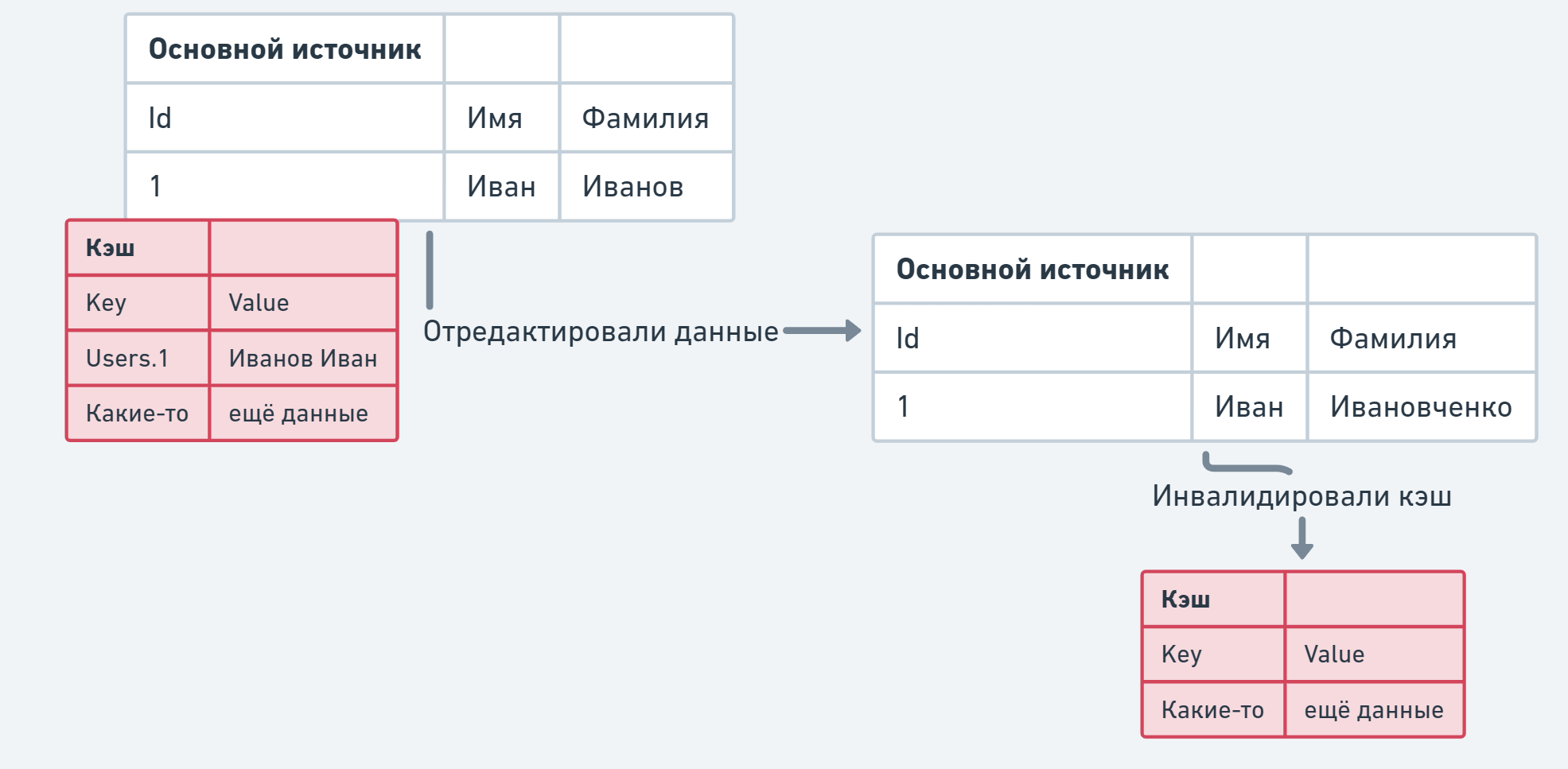Click the 'Value' header in the left cache table
The image size is (1568, 769).
click(x=259, y=303)
